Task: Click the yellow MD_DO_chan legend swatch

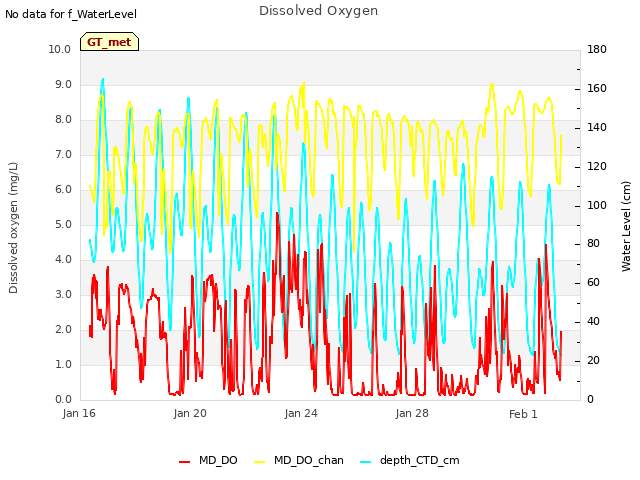Action: [x=260, y=462]
